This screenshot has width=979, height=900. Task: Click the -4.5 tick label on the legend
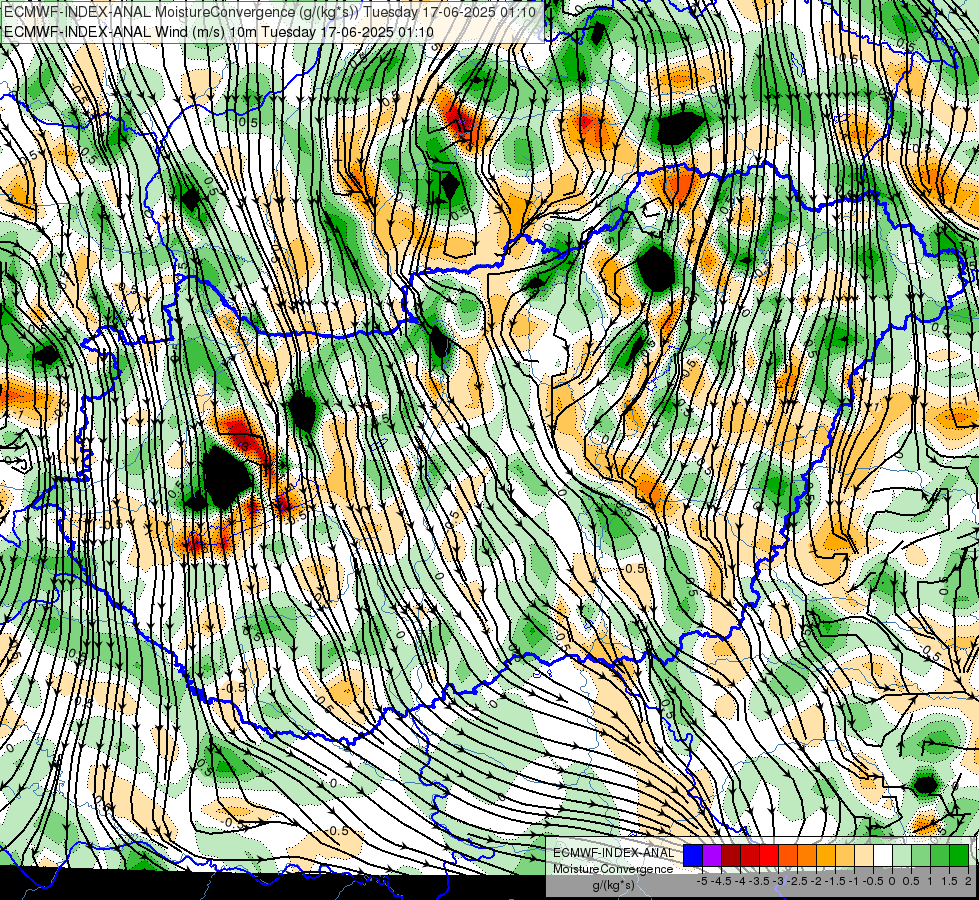[721, 881]
